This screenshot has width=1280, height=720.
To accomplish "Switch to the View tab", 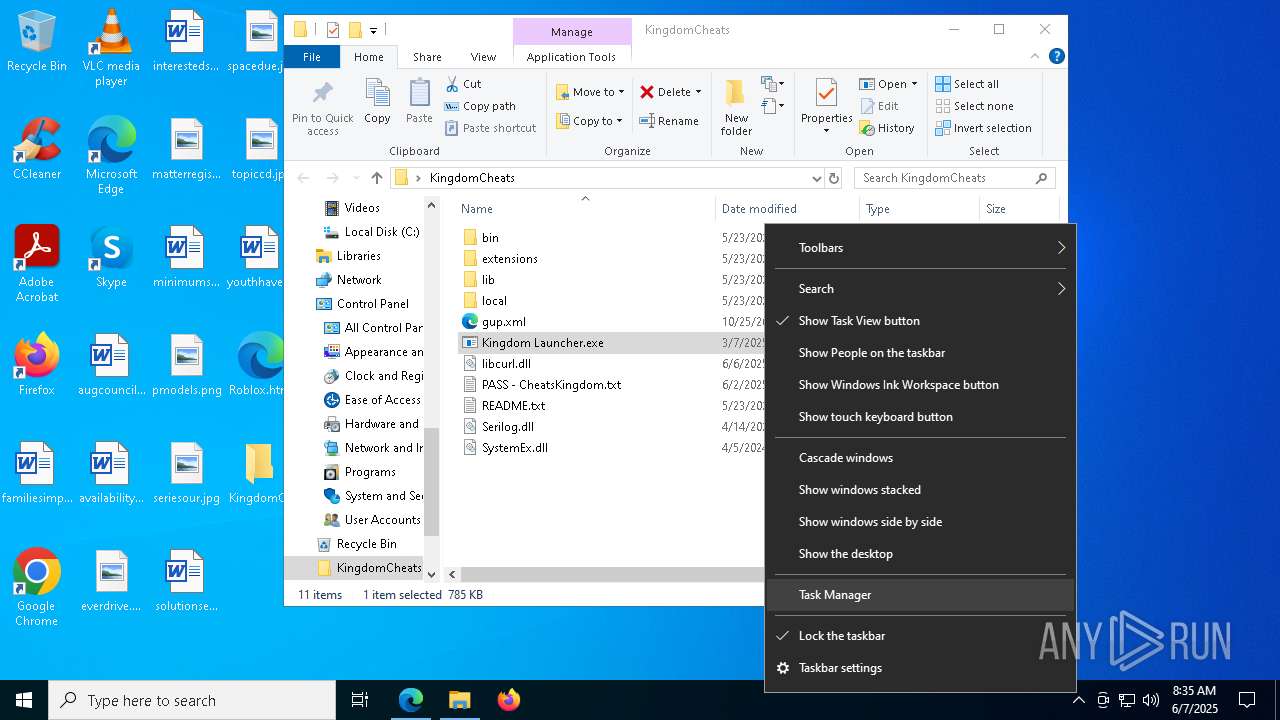I will click(x=483, y=57).
